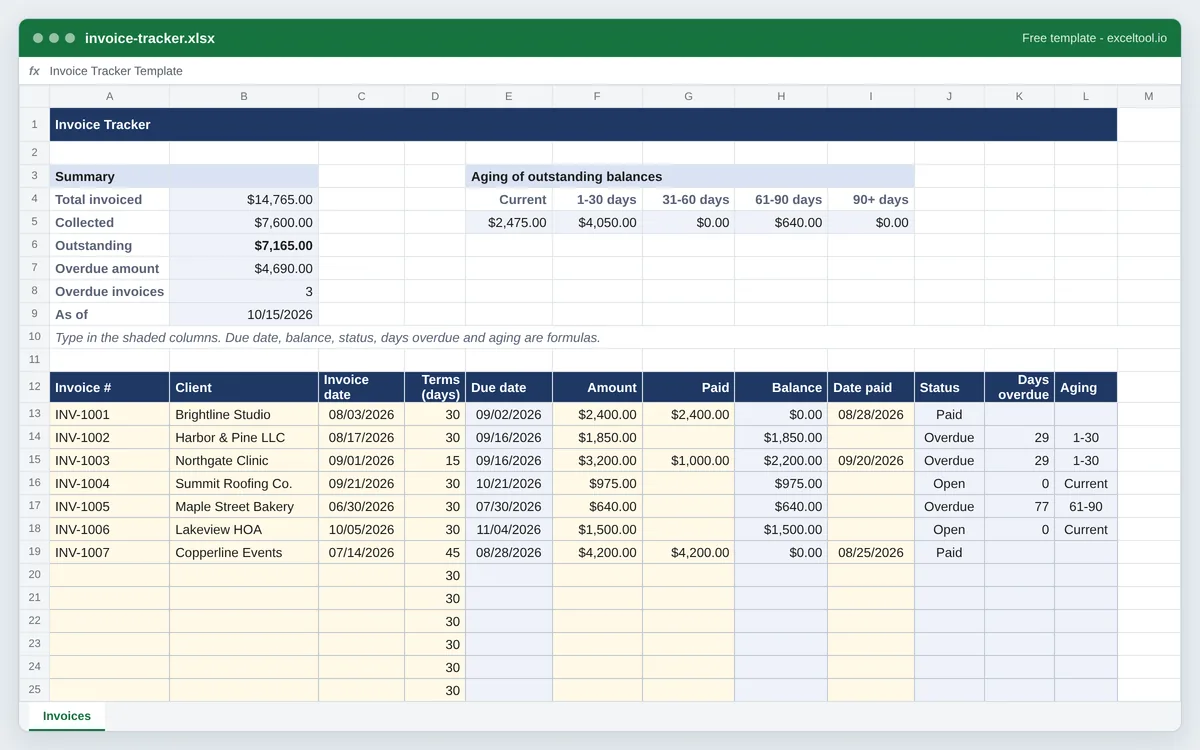Image resolution: width=1200 pixels, height=750 pixels.
Task: Click the Days overdue table header
Action: click(1019, 387)
